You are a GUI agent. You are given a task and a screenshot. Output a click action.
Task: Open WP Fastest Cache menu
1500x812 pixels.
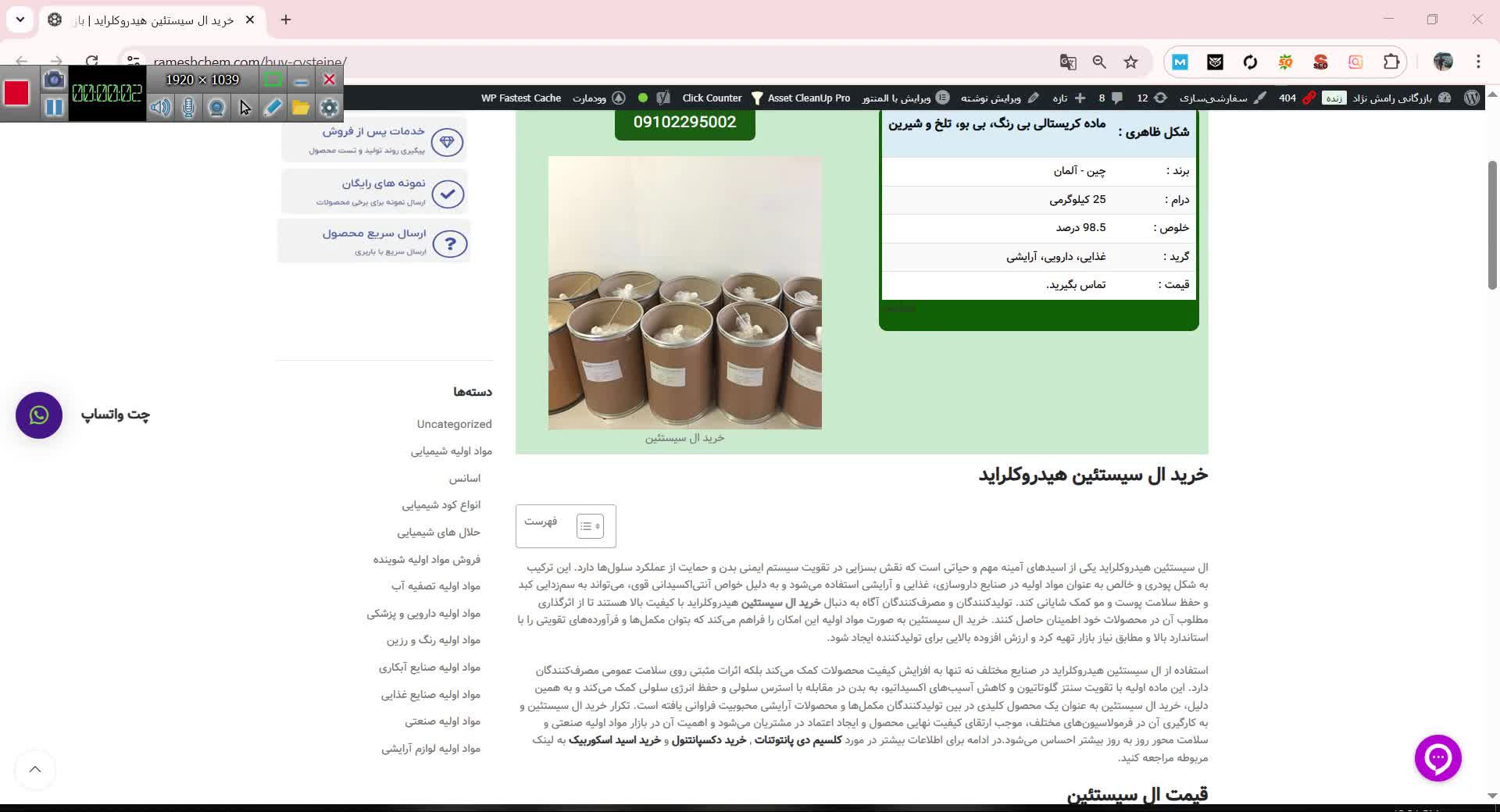coord(521,98)
